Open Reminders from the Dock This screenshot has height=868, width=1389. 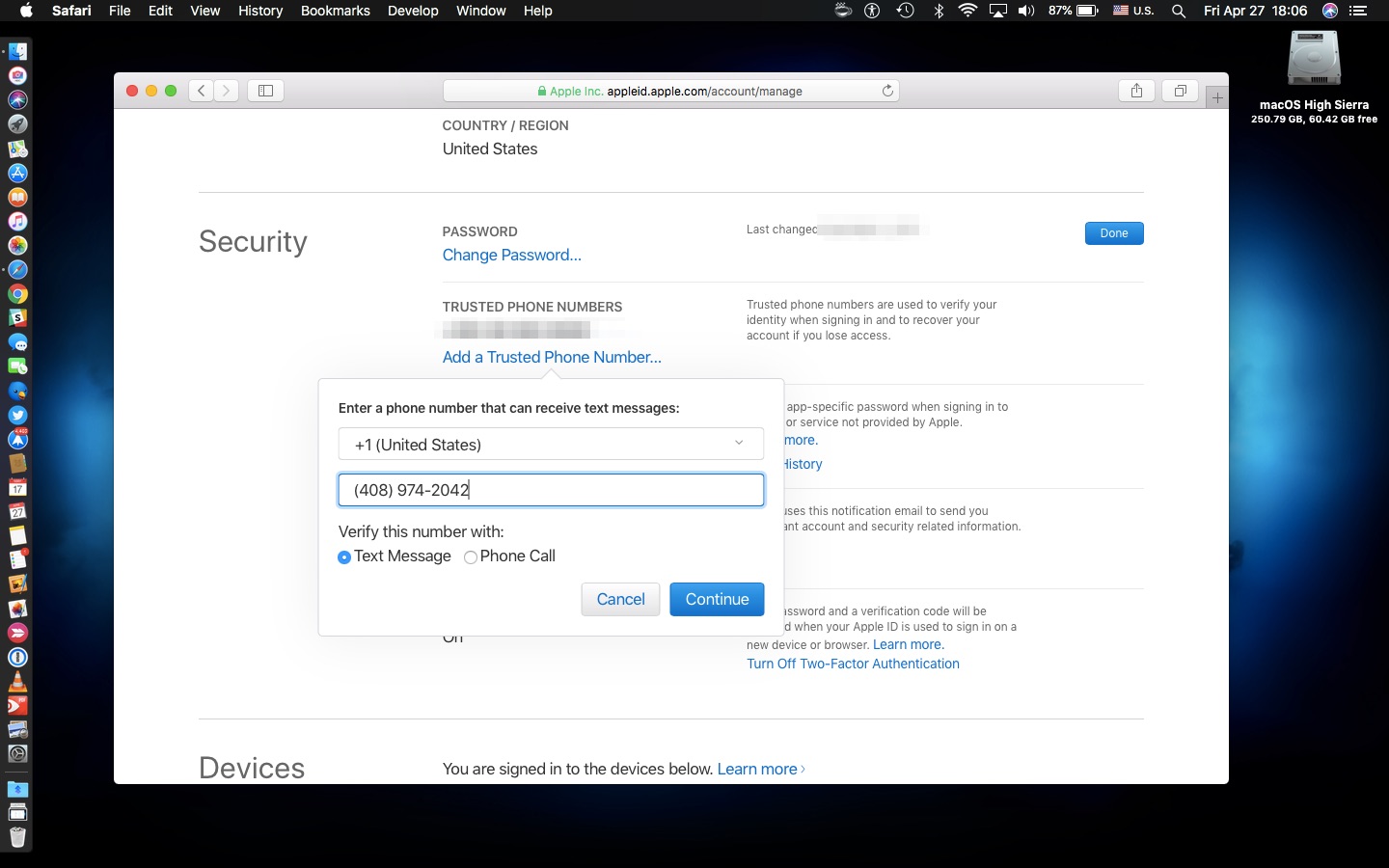pos(17,559)
